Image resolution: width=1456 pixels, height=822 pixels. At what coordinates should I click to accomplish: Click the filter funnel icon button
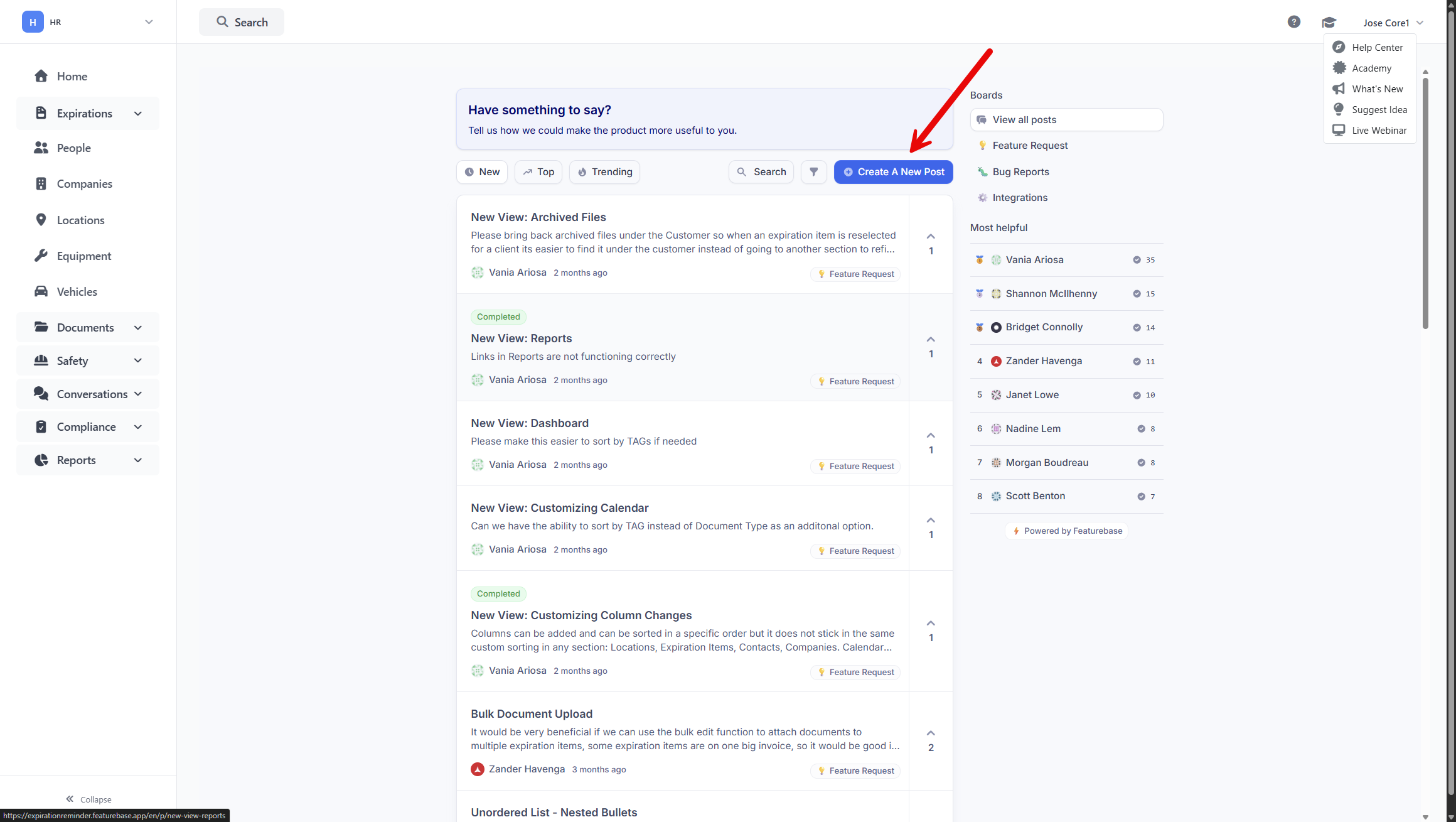(813, 171)
